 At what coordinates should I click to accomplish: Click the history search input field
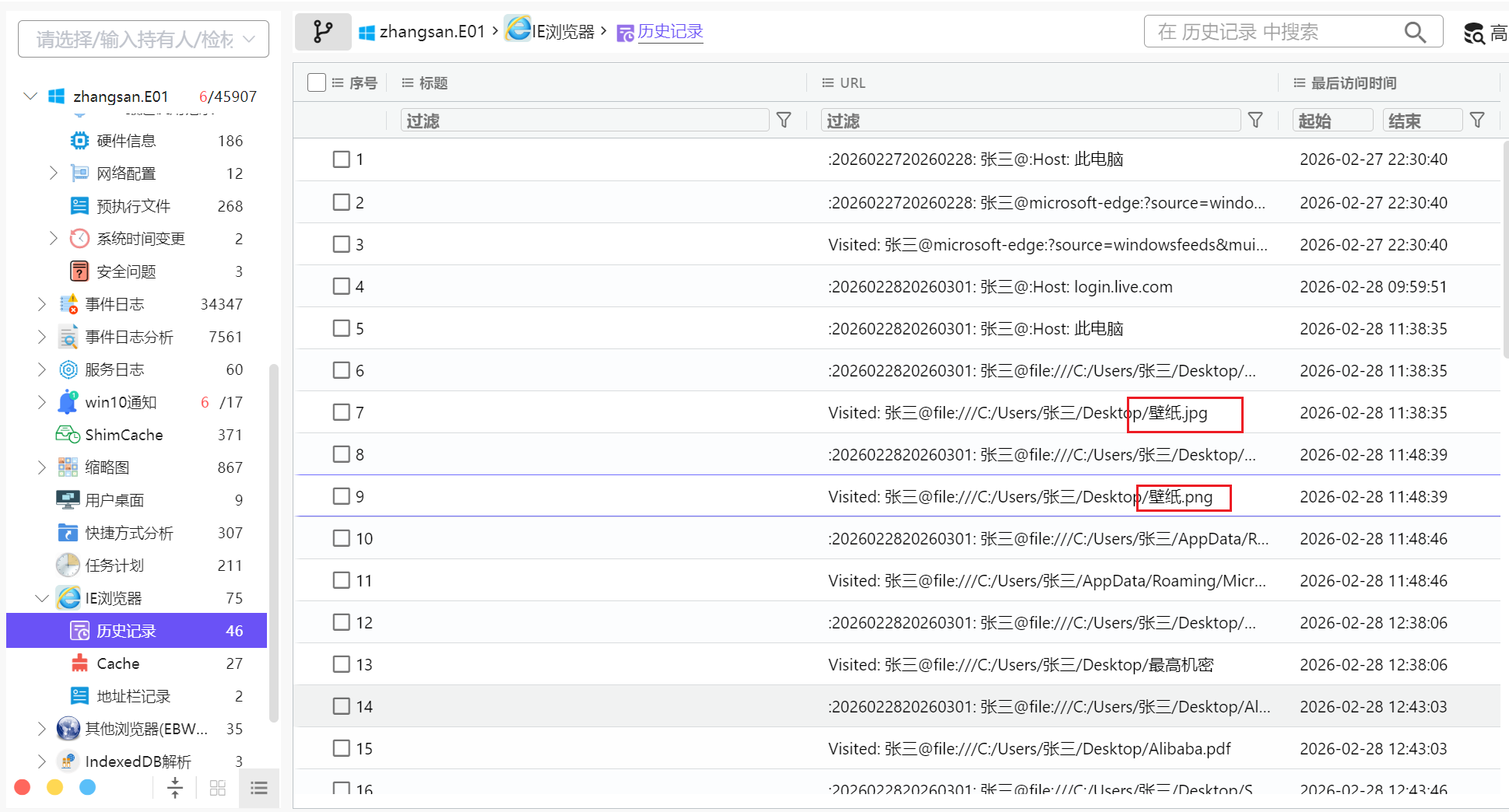(x=1275, y=32)
